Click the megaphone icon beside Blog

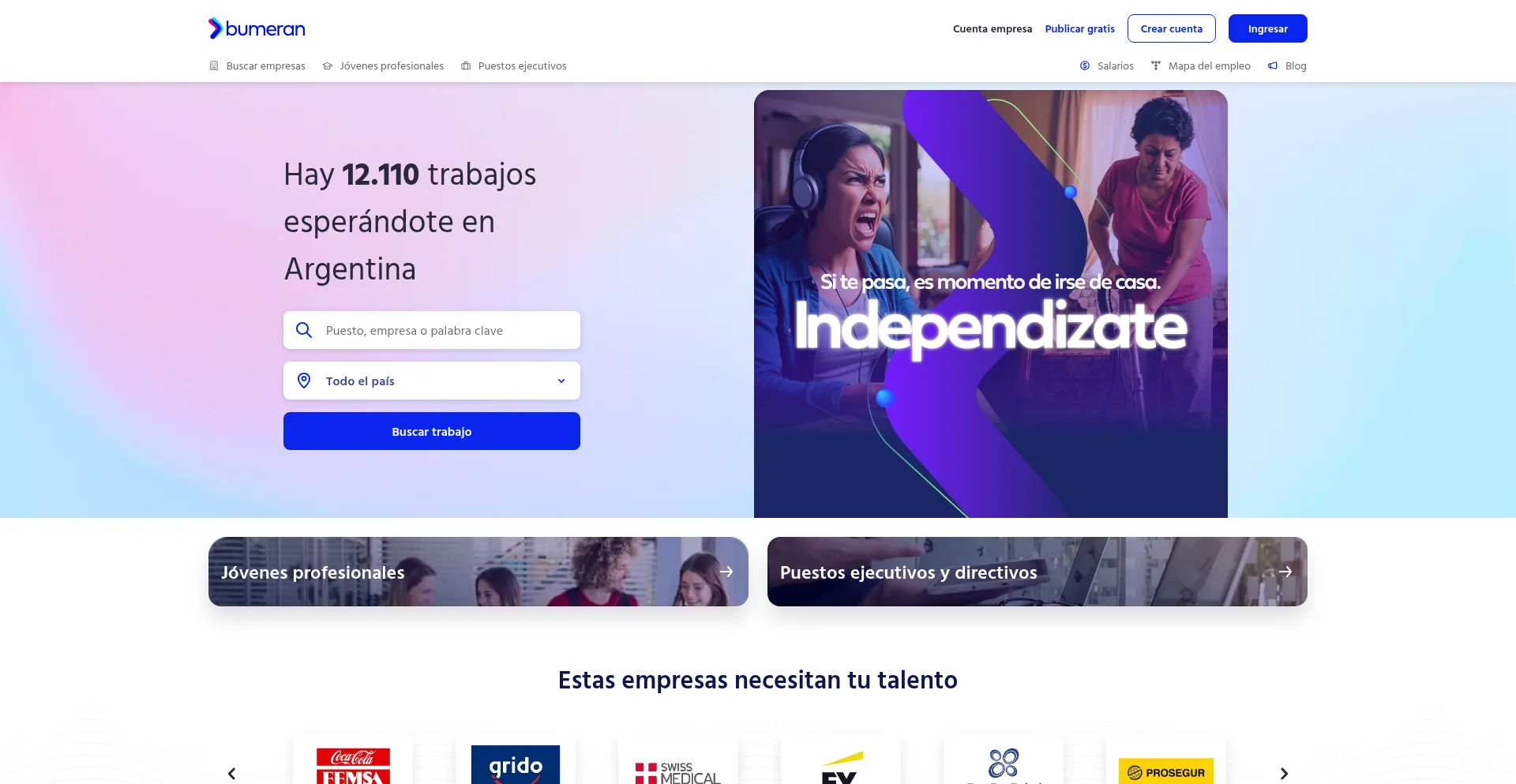(x=1273, y=66)
